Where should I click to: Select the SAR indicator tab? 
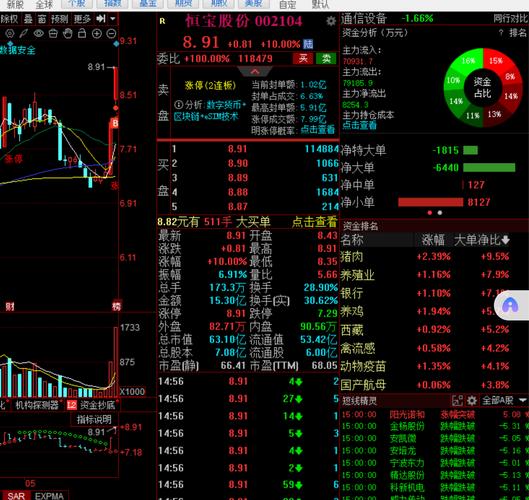pos(16,496)
